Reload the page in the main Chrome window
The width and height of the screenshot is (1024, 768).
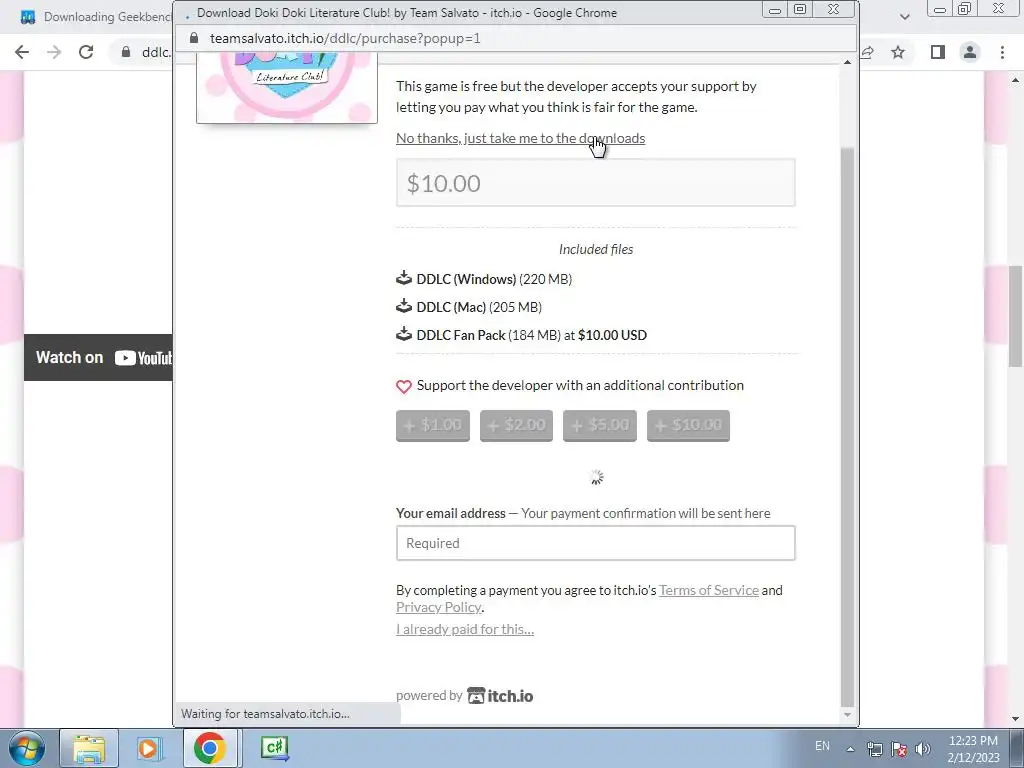[86, 52]
